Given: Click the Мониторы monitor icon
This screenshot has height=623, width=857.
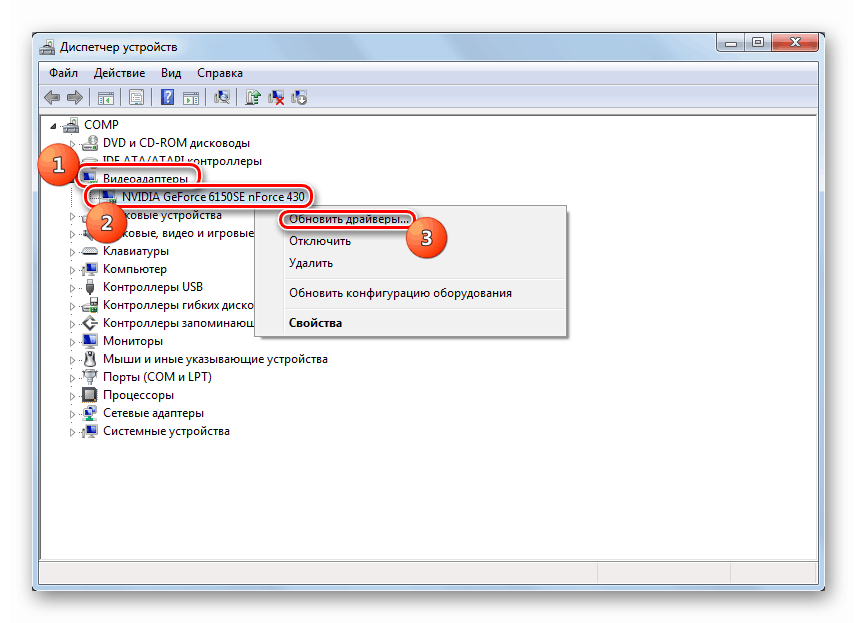Looking at the screenshot, I should (90, 341).
